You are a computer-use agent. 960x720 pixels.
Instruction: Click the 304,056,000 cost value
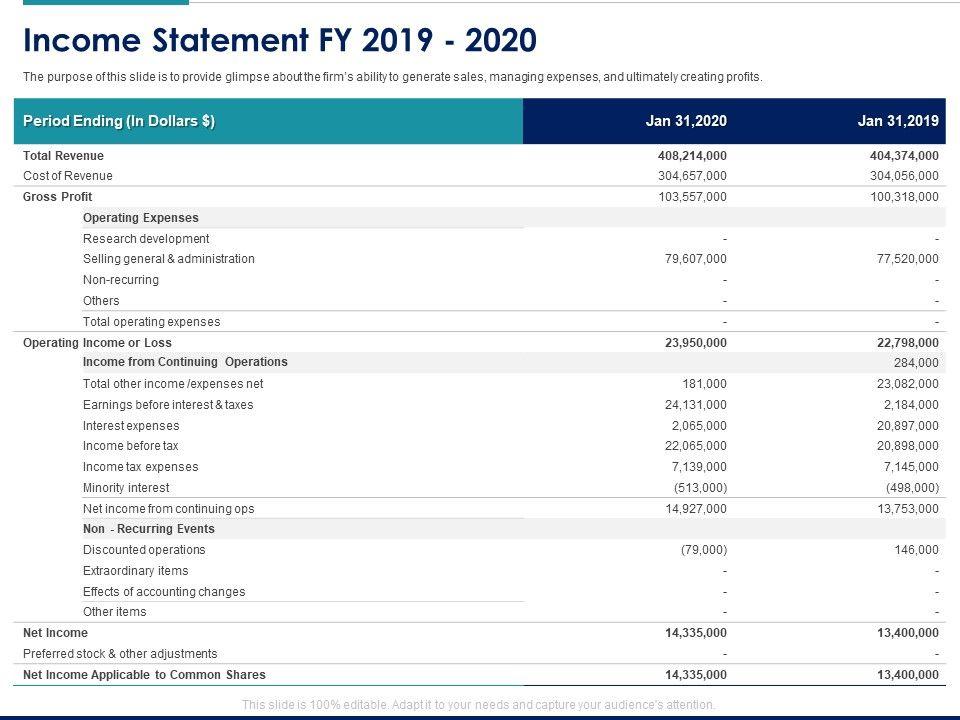904,176
